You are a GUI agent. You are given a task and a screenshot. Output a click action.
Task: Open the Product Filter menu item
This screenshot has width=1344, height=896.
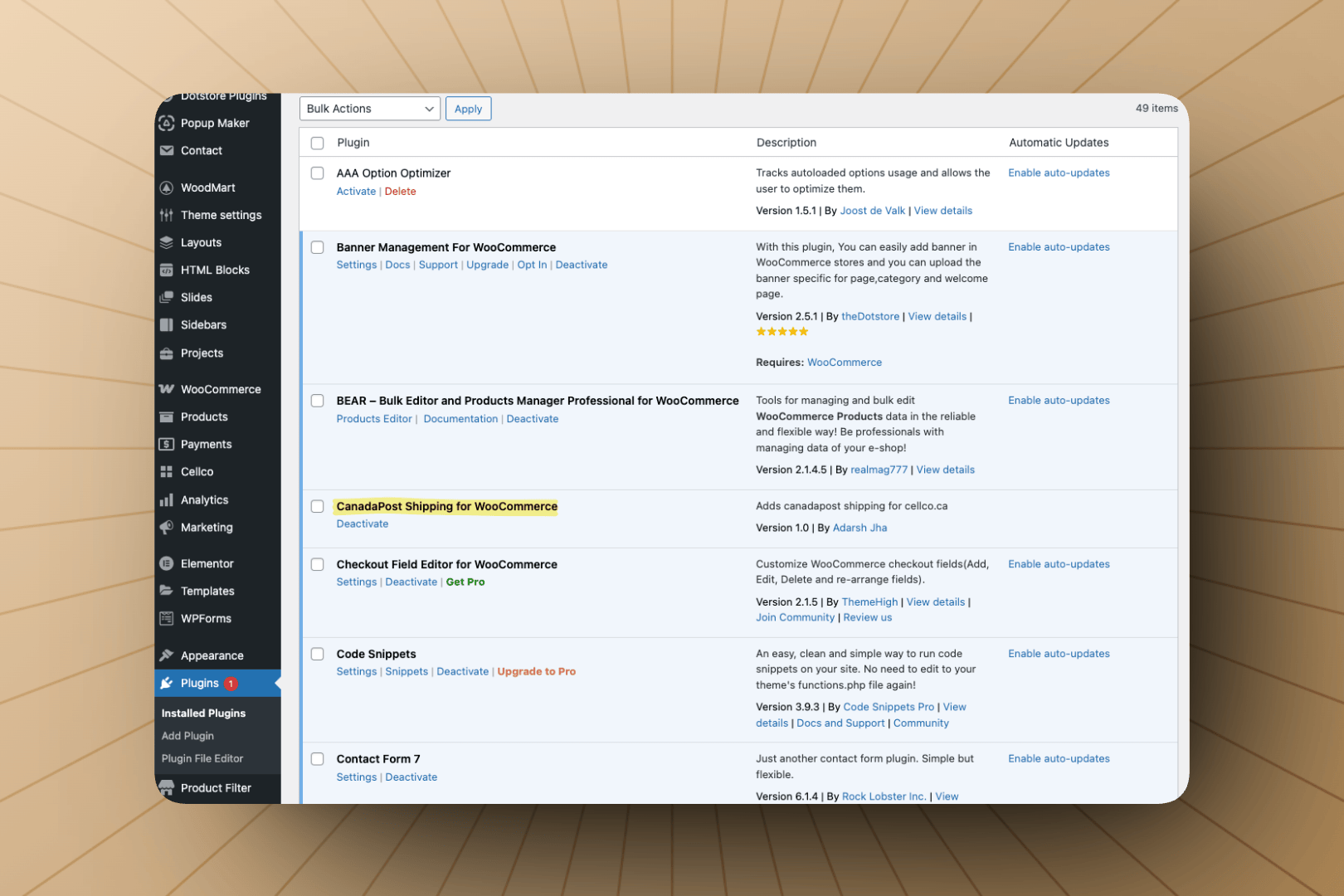tap(217, 788)
